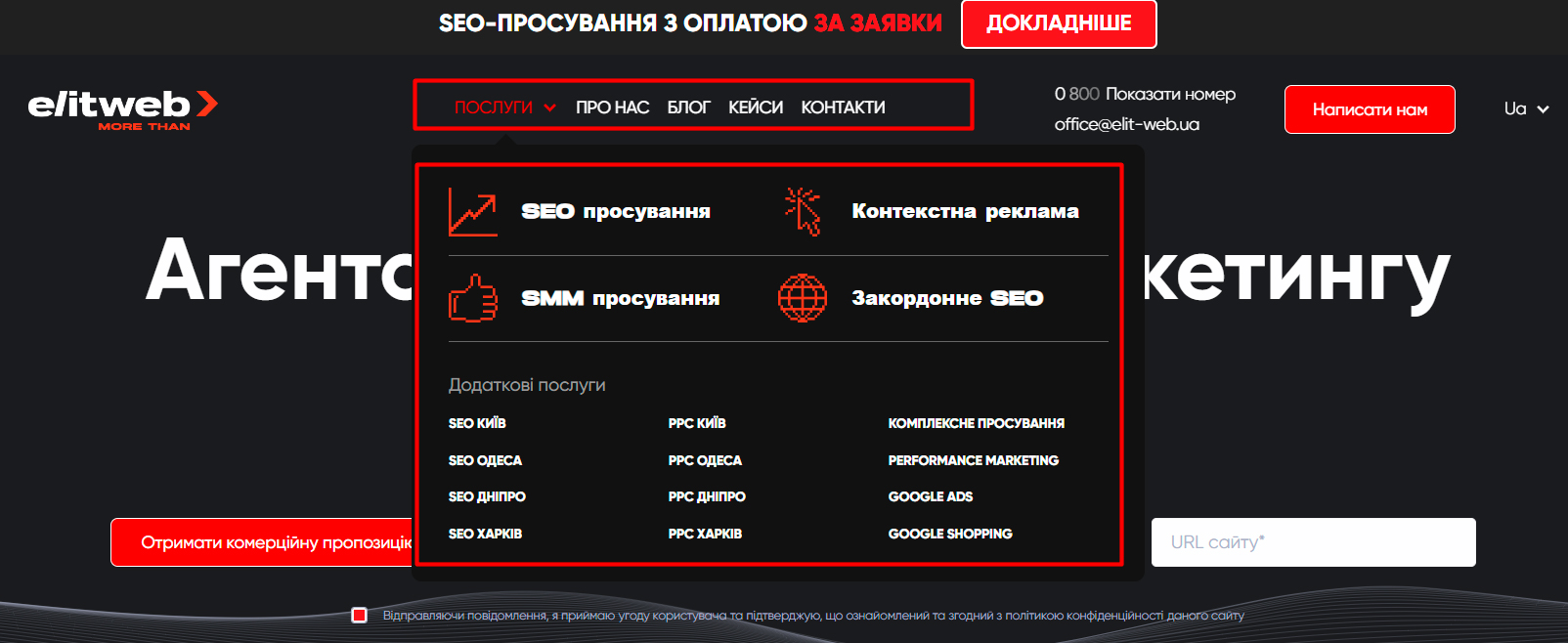The image size is (1568, 643).
Task: Open the SEO КИЇВ link
Action: tap(477, 423)
